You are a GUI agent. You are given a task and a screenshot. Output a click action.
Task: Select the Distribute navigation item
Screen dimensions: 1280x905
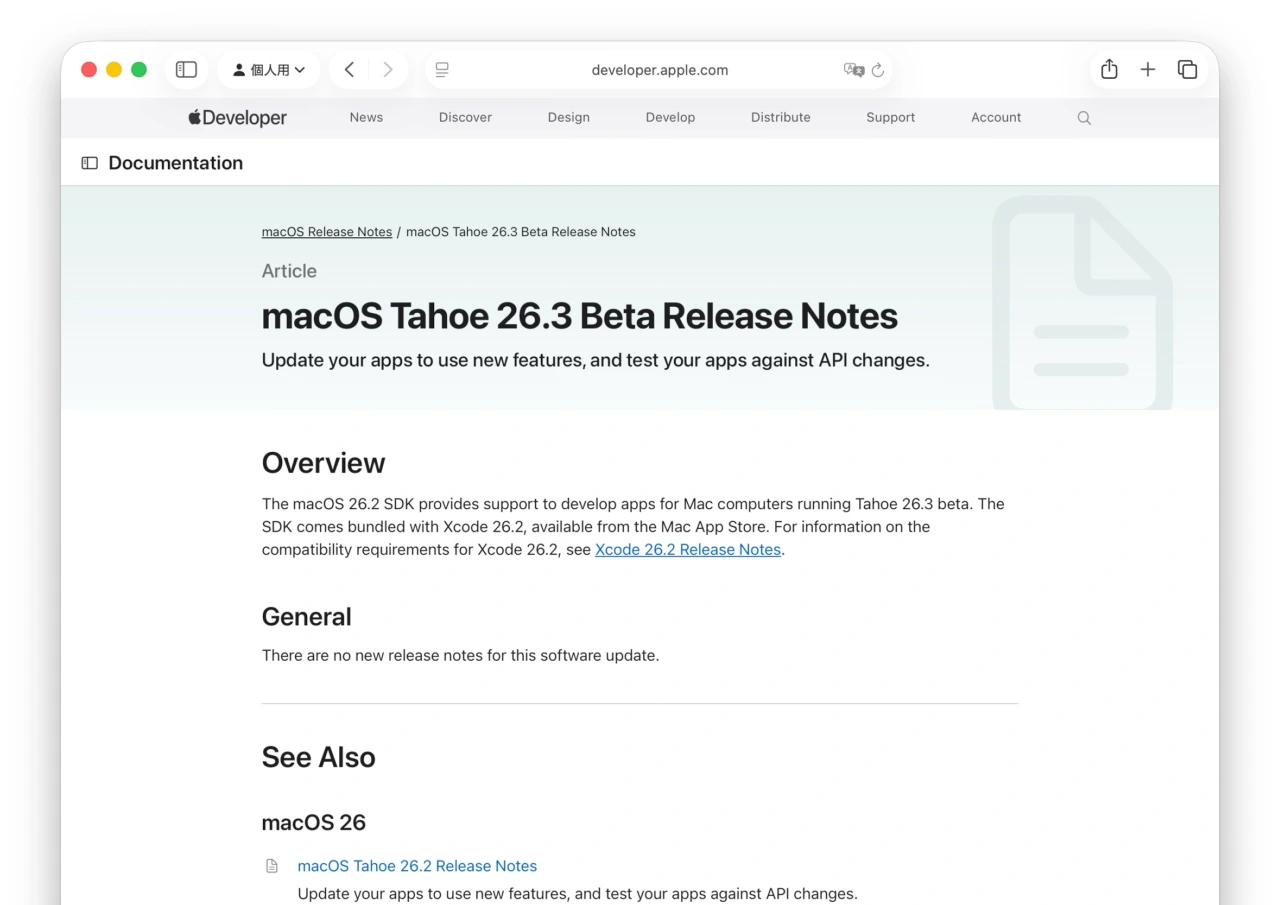pyautogui.click(x=780, y=117)
